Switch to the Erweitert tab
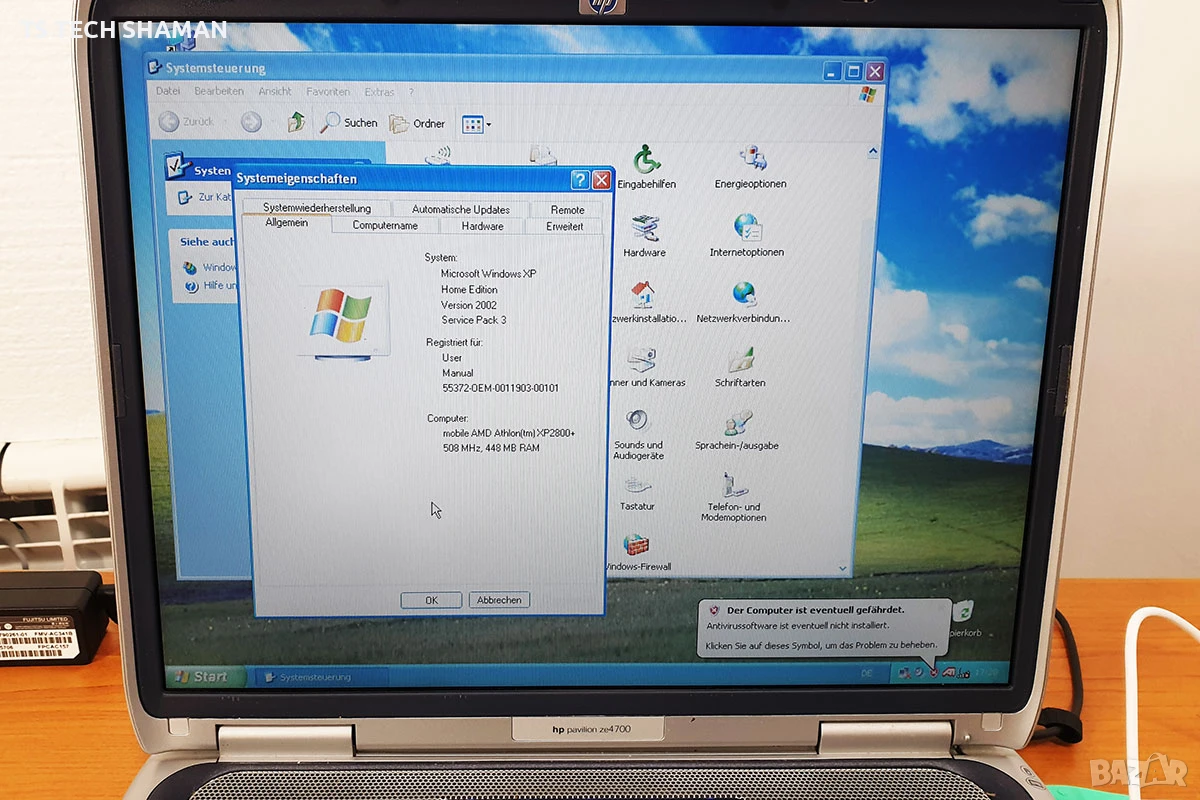Viewport: 1200px width, 800px height. click(564, 226)
